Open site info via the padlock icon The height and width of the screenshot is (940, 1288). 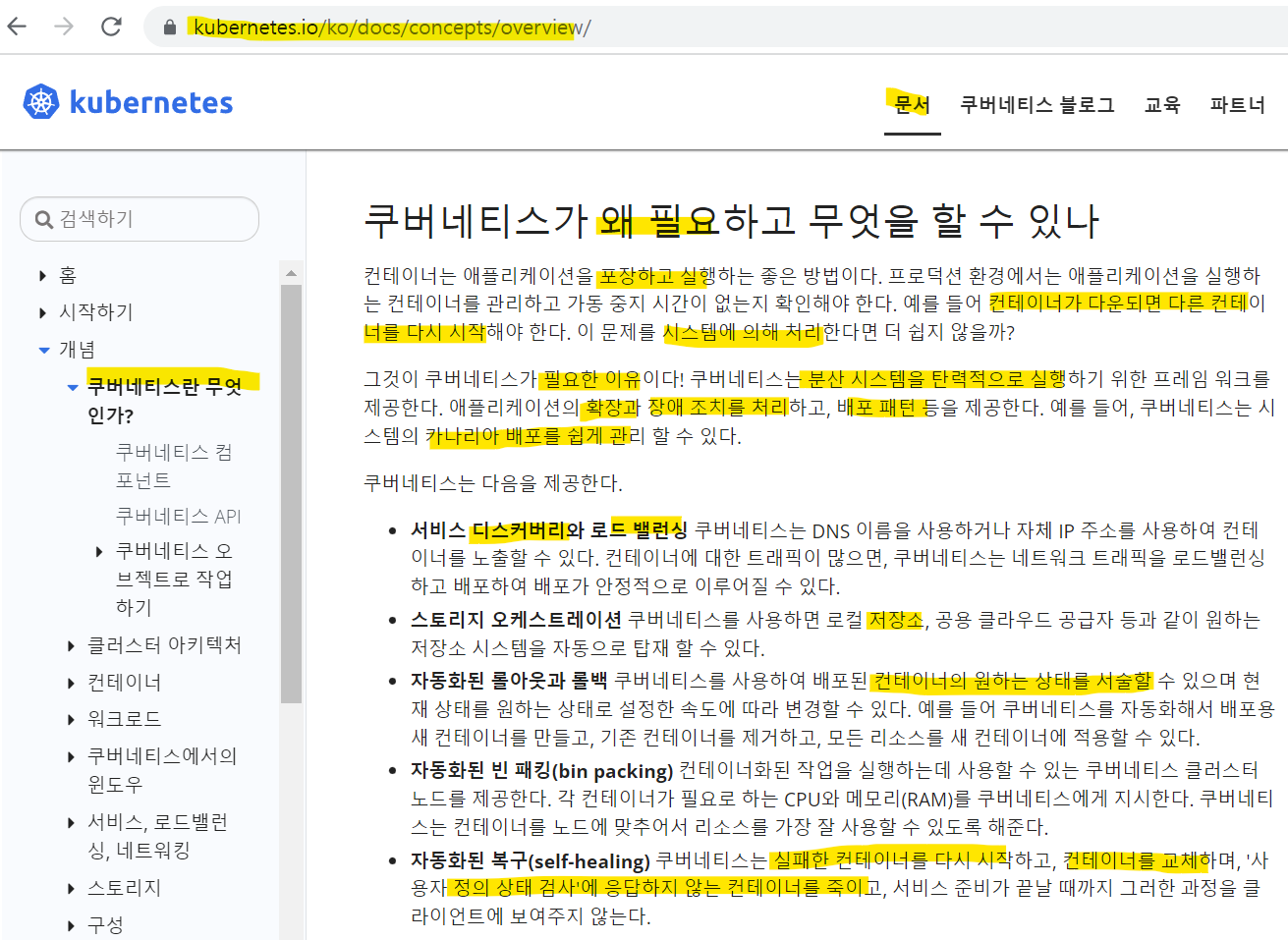[170, 28]
